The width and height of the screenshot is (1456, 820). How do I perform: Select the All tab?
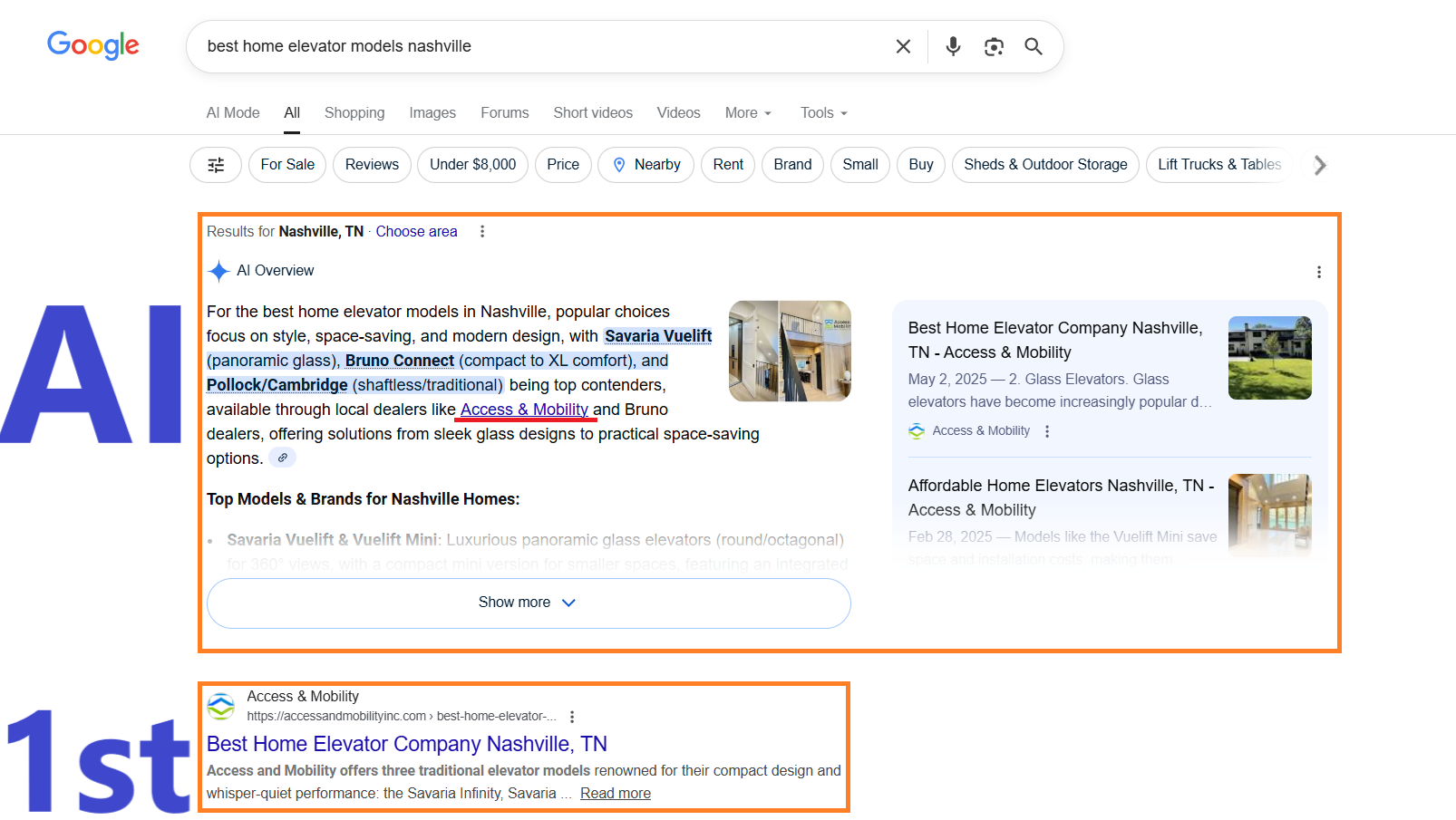[292, 113]
